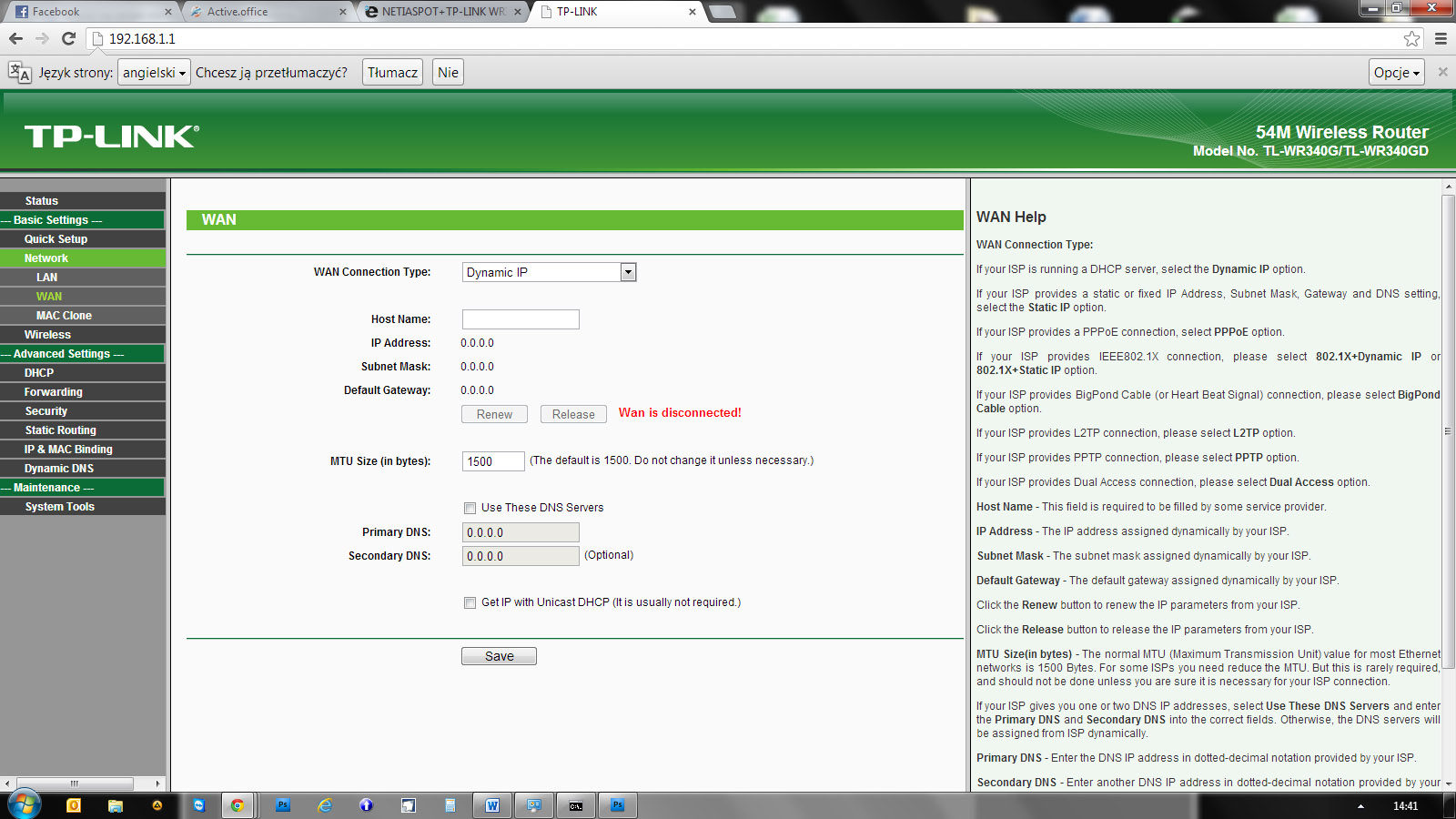
Task: Click the Nie button in translate bar
Action: point(448,73)
